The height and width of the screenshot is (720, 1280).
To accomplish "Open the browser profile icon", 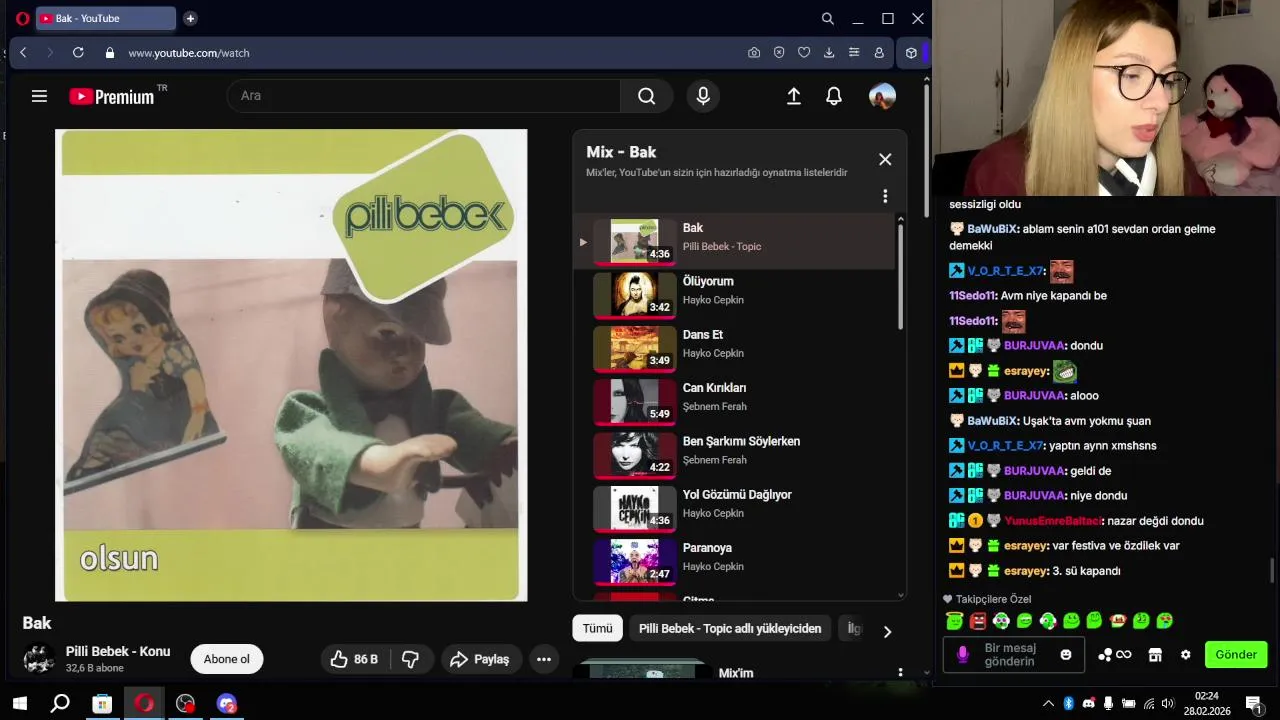I will 879,53.
